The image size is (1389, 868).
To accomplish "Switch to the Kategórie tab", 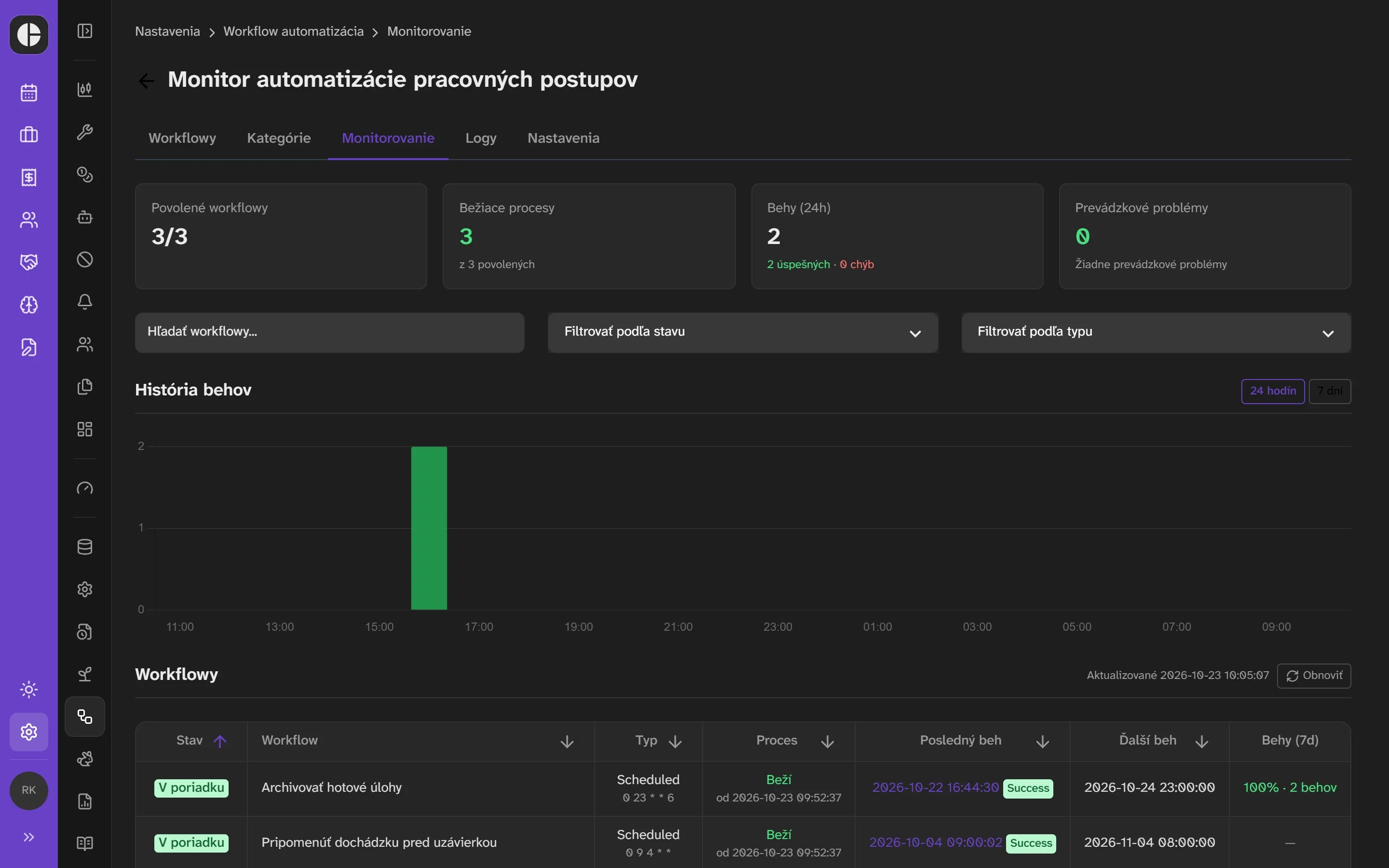I will coord(278,138).
